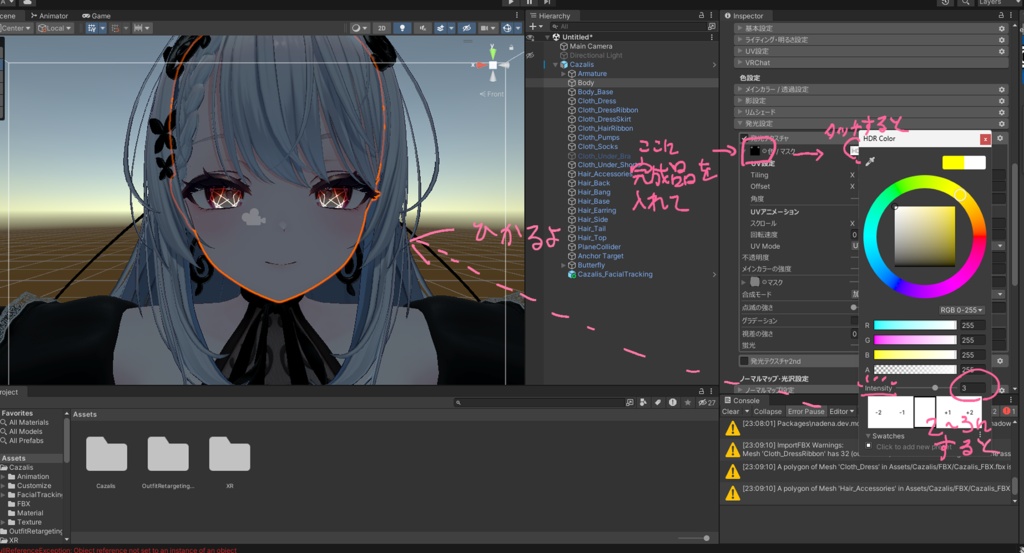The width and height of the screenshot is (1024, 553).
Task: Click the favorite star icon in Project
Action: tap(688, 403)
